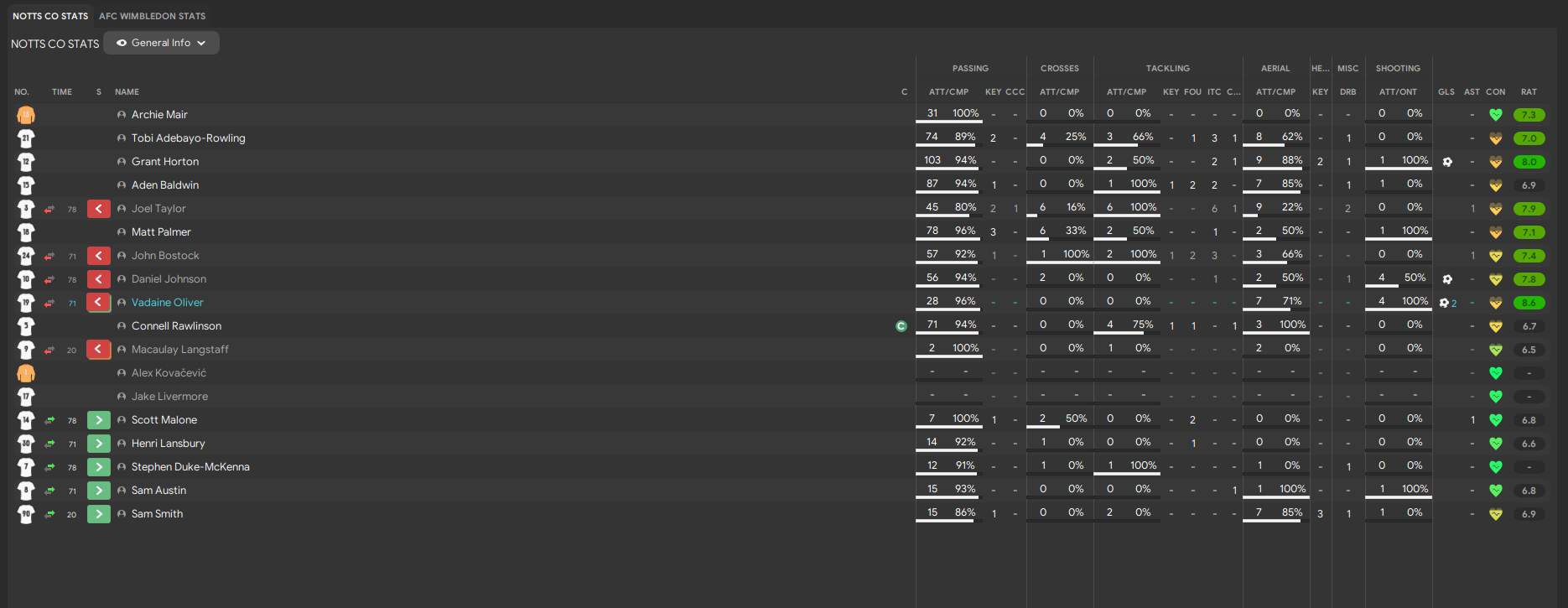Click the SHOOTING column group header

(x=1398, y=69)
